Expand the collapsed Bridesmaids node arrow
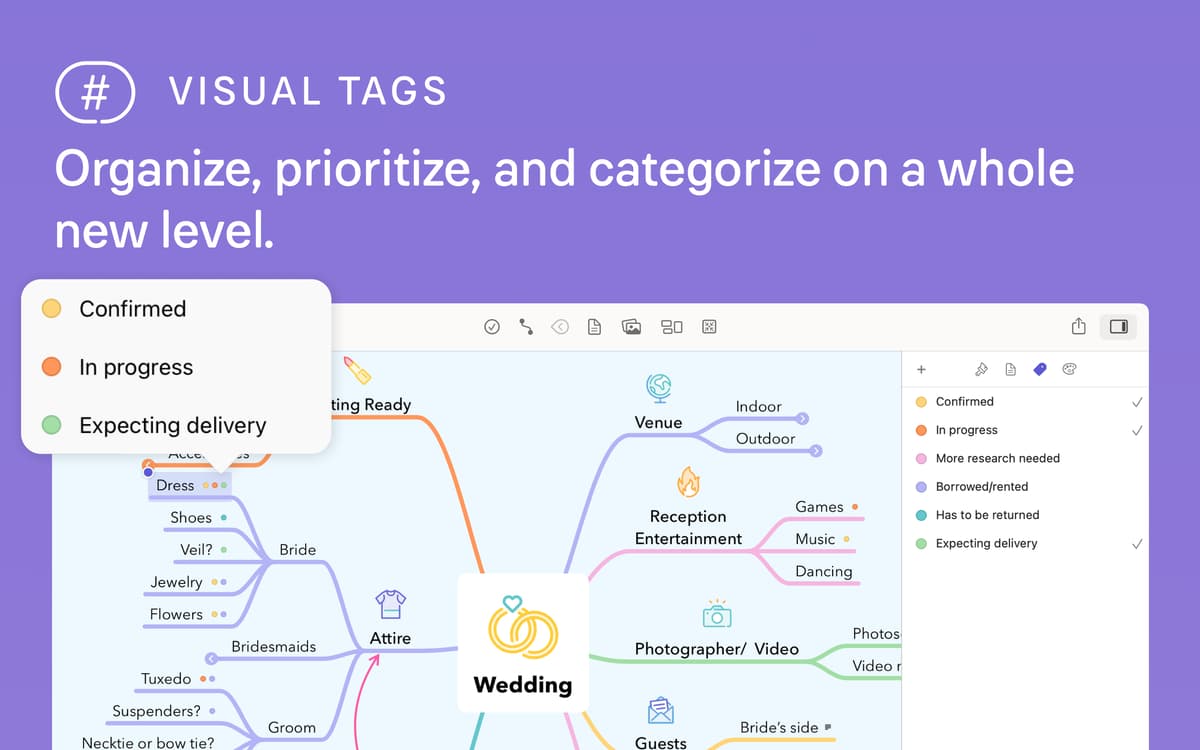 tap(211, 659)
